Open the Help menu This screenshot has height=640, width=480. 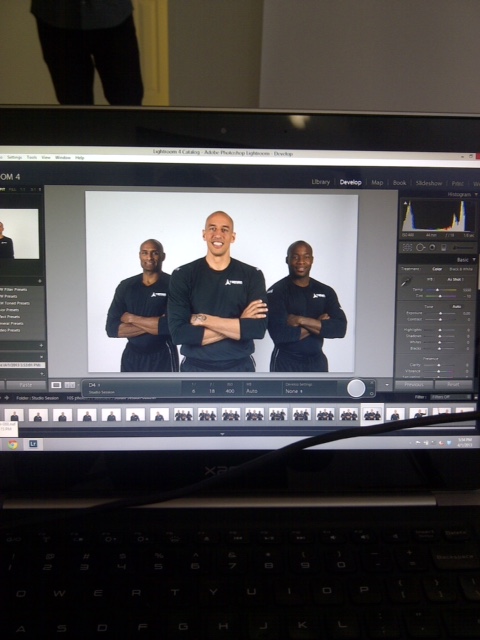(80, 158)
